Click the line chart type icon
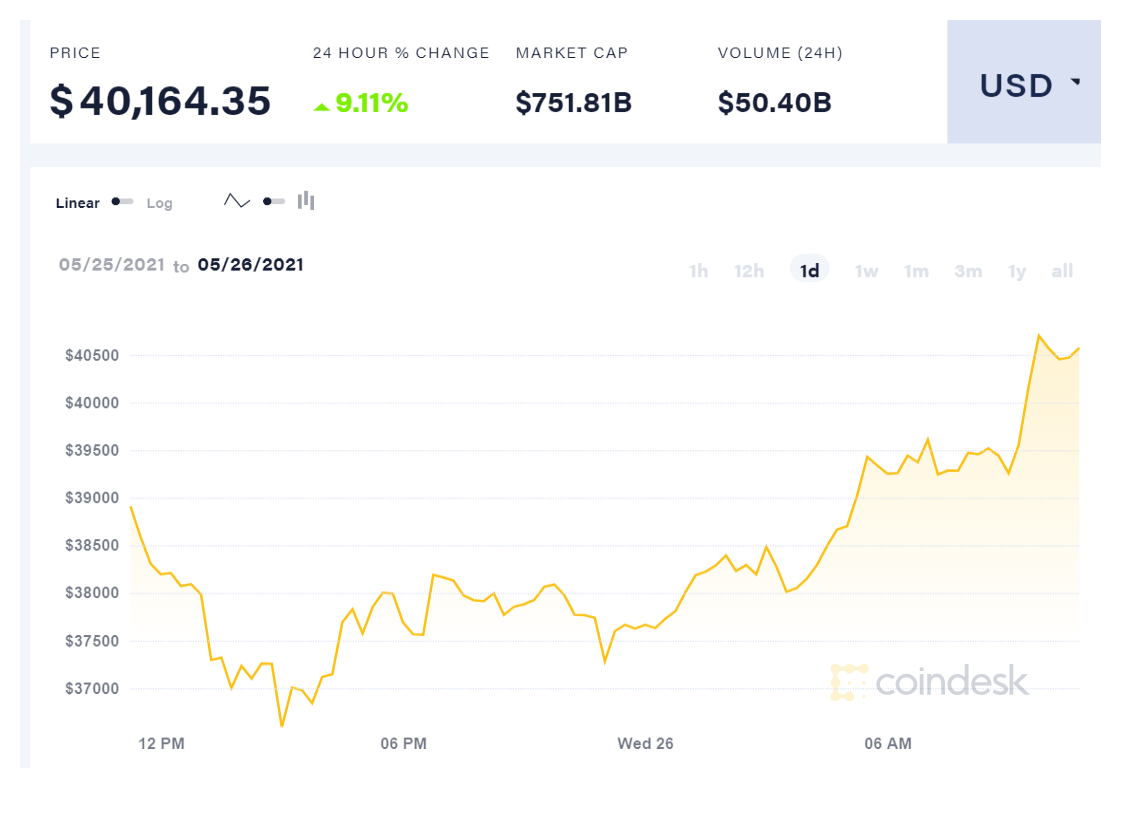Image resolution: width=1121 pixels, height=828 pixels. (237, 201)
